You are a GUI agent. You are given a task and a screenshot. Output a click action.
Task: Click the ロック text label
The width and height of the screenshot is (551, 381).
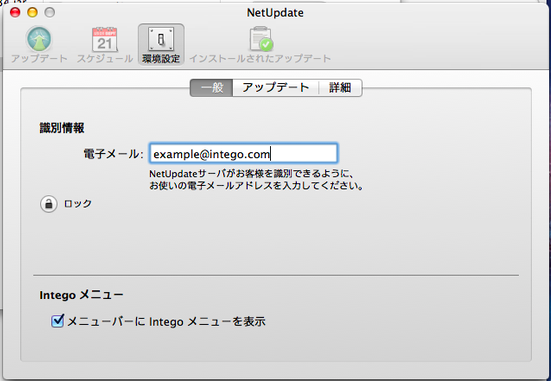point(78,204)
